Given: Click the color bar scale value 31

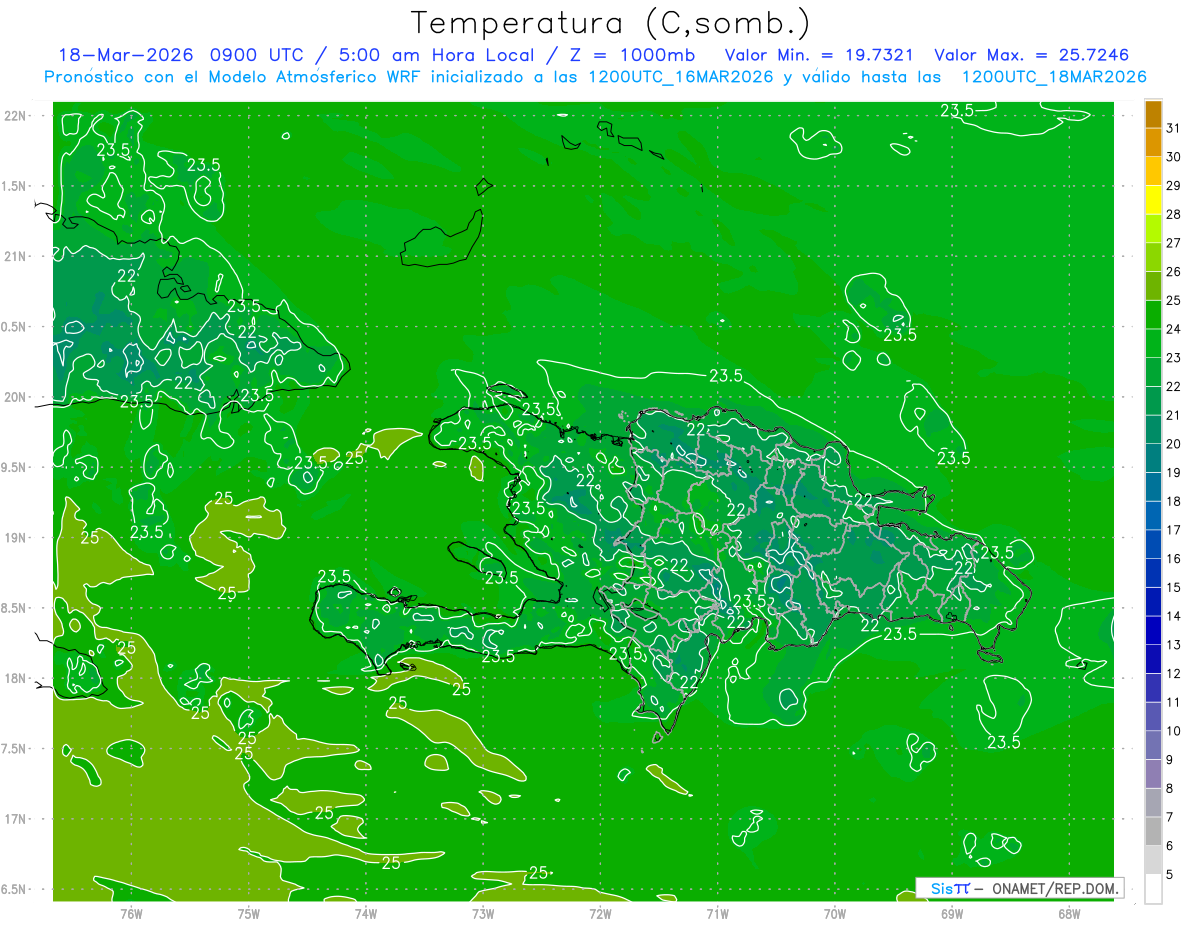Looking at the screenshot, I should [1174, 128].
